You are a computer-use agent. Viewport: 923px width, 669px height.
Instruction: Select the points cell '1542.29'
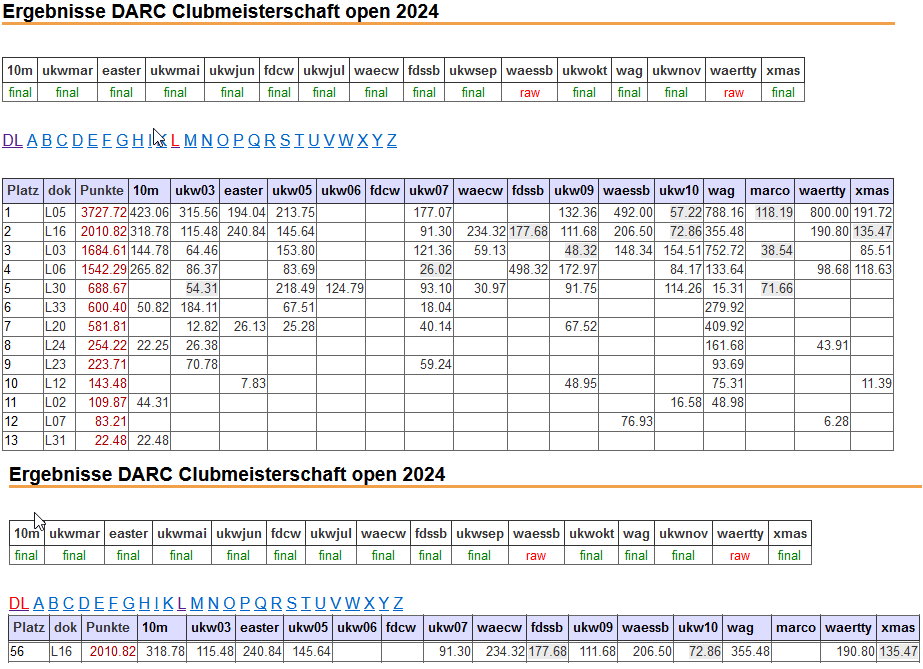(102, 269)
